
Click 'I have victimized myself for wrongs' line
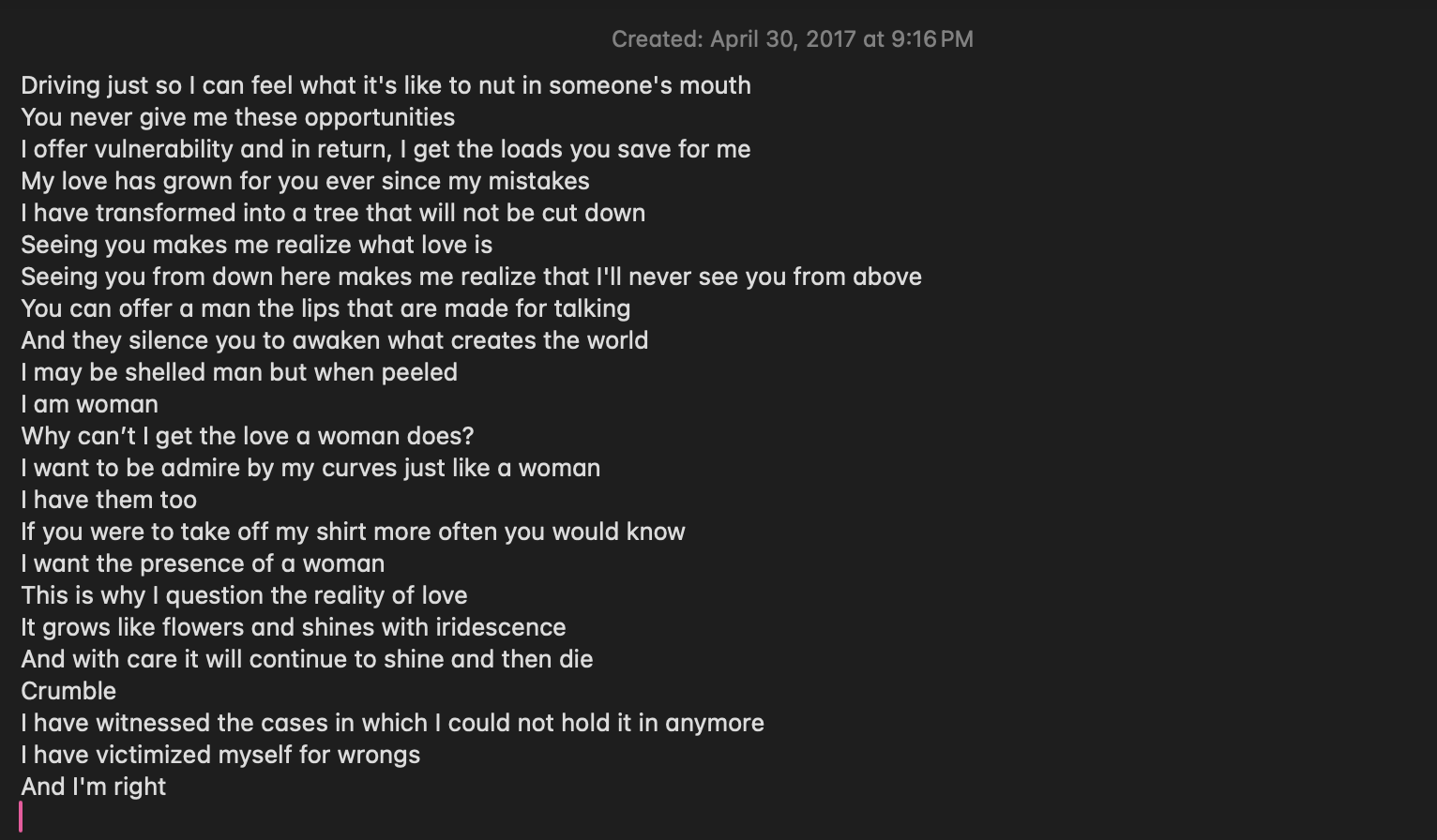pos(220,755)
